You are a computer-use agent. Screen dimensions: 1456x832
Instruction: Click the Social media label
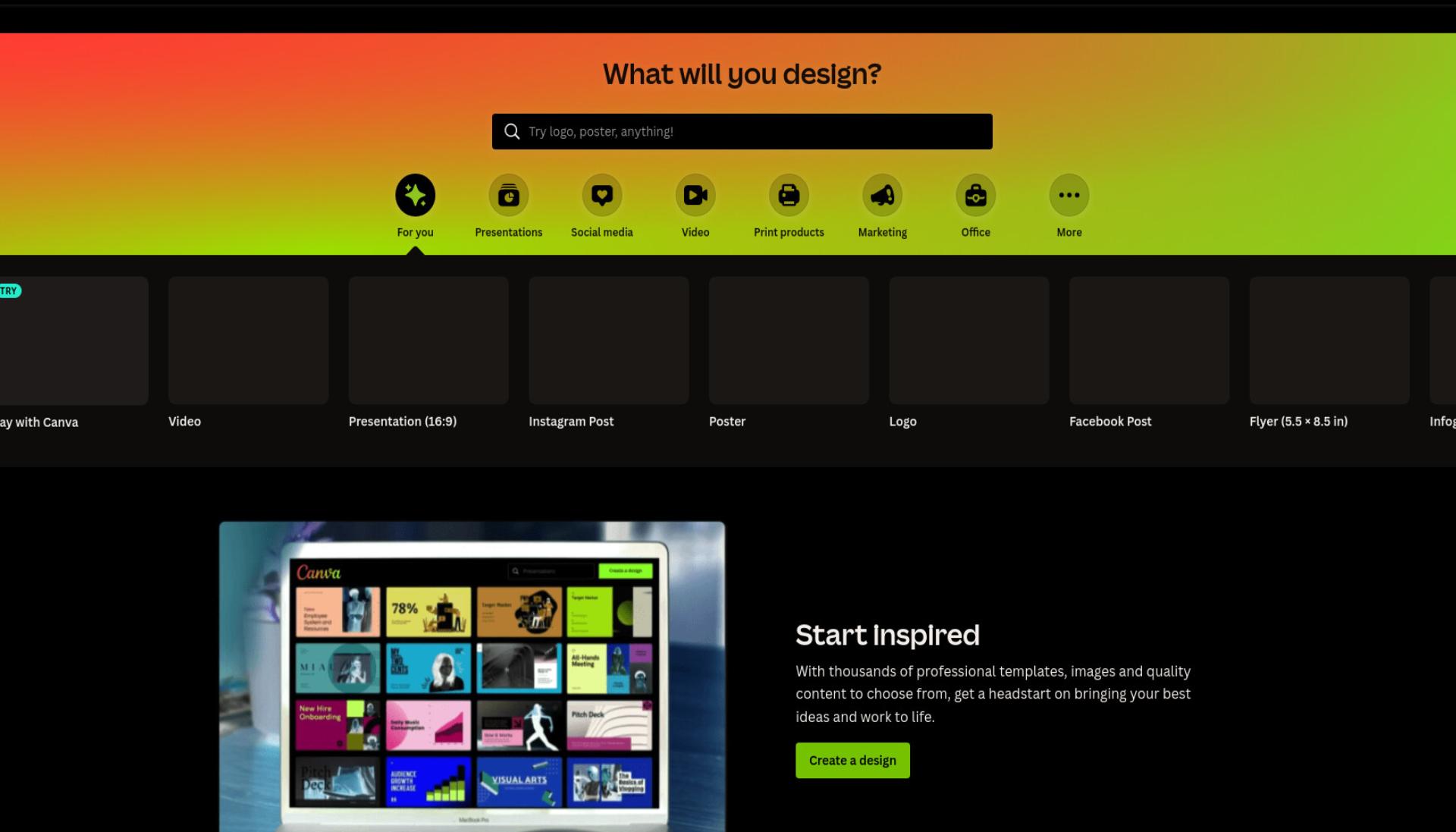pyautogui.click(x=601, y=232)
